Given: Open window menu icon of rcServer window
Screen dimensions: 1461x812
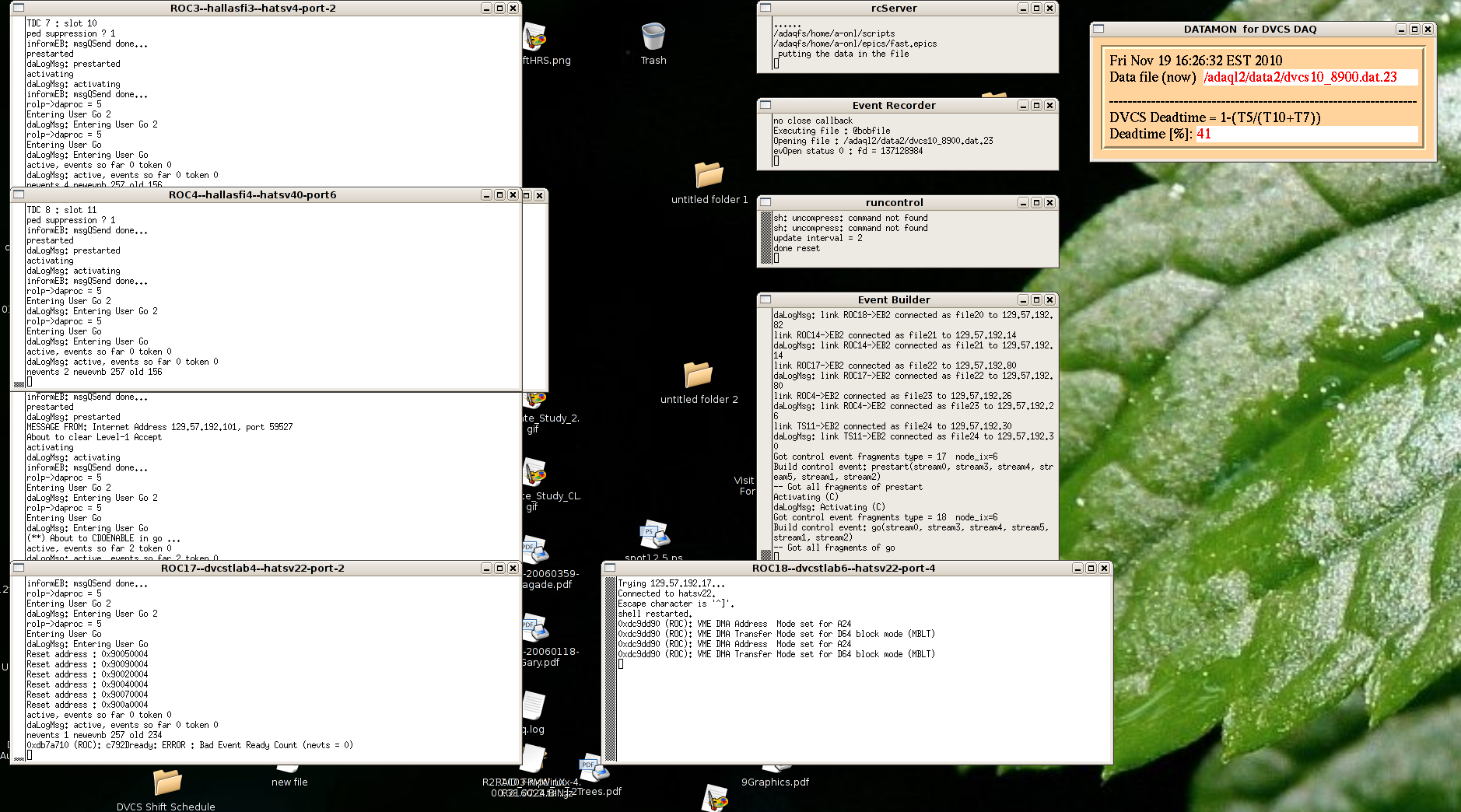Looking at the screenshot, I should [x=766, y=8].
